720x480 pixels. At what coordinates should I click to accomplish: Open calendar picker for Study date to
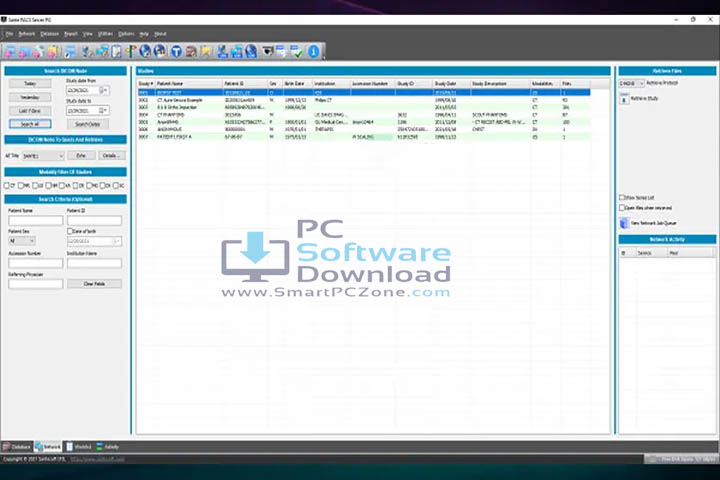[x=104, y=111]
